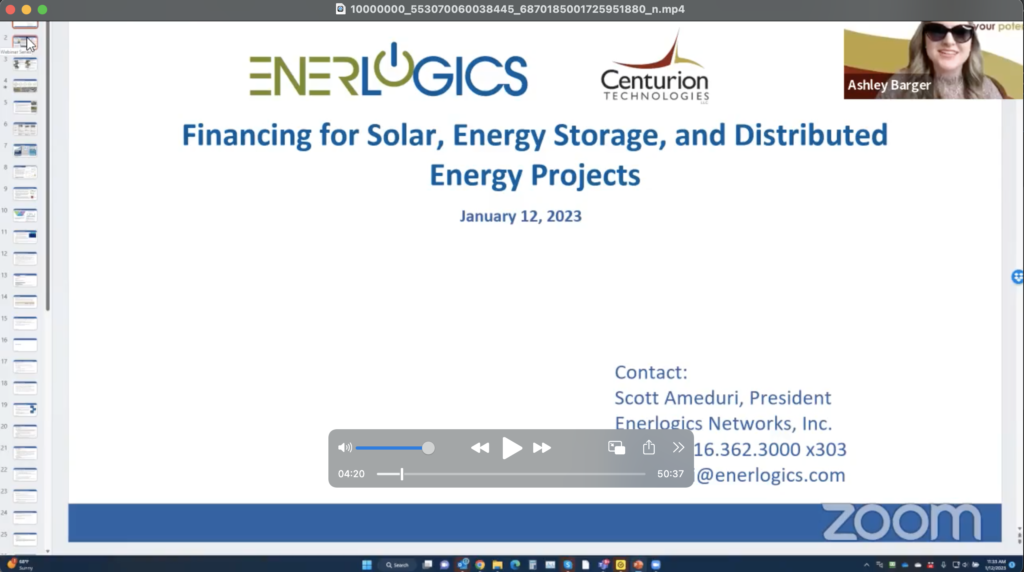1024x572 pixels.
Task: Click the microphone icon in system tray
Action: [x=944, y=565]
